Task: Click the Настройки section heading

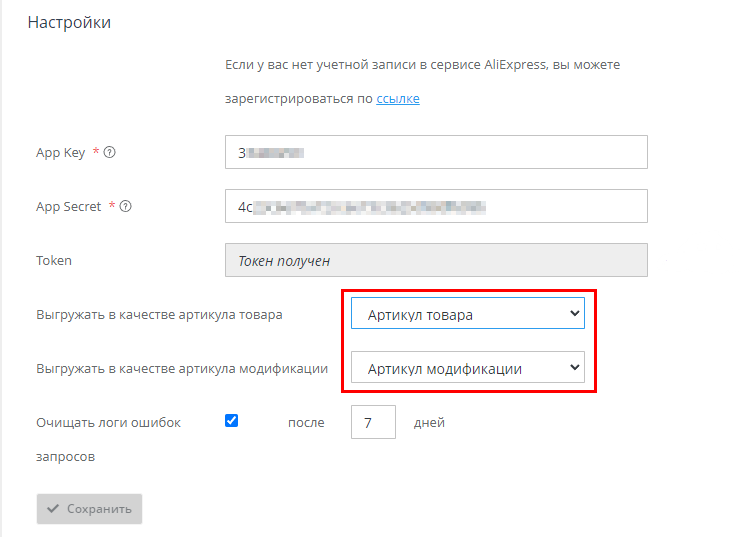Action: (x=69, y=23)
